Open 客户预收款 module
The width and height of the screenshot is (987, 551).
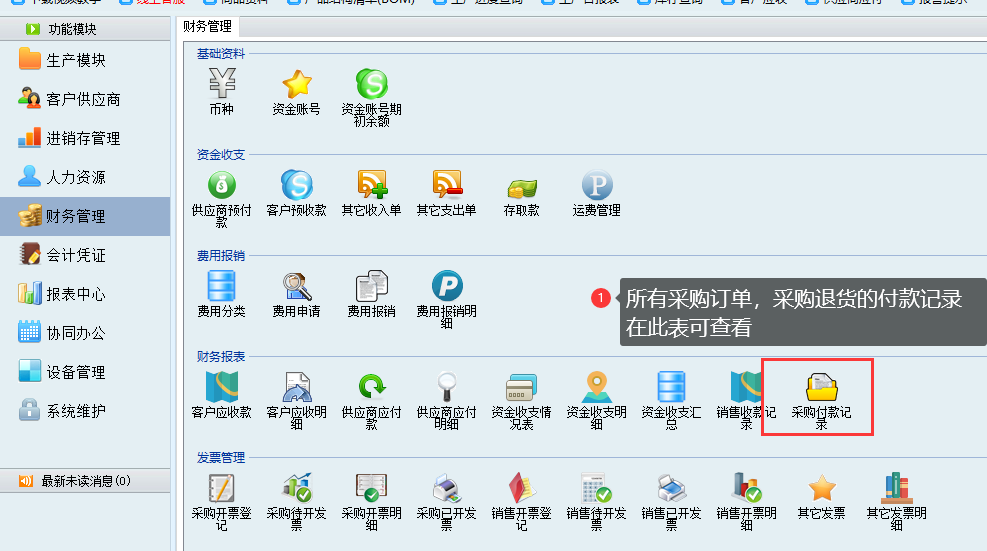point(296,186)
